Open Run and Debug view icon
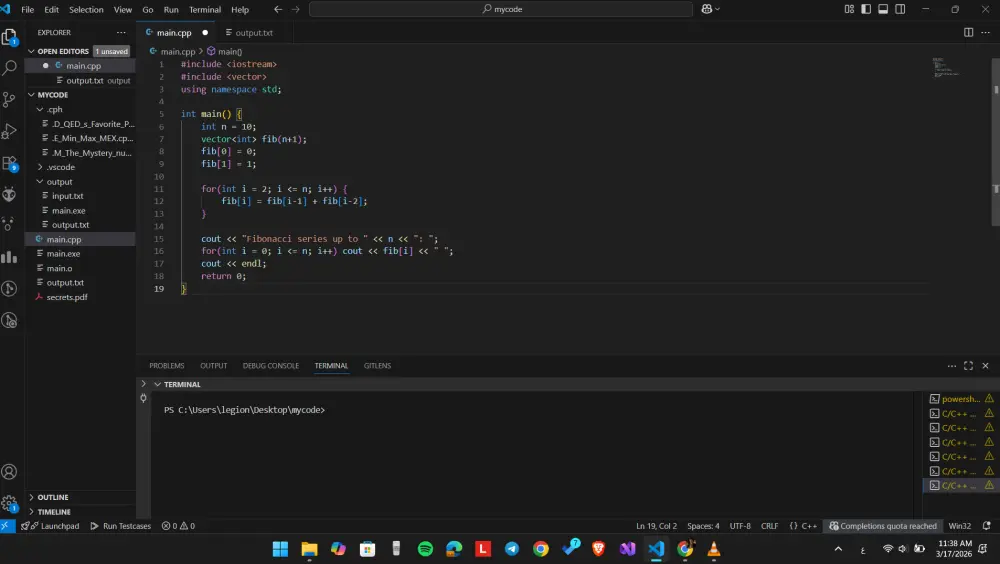The height and width of the screenshot is (564, 1000). (10, 131)
